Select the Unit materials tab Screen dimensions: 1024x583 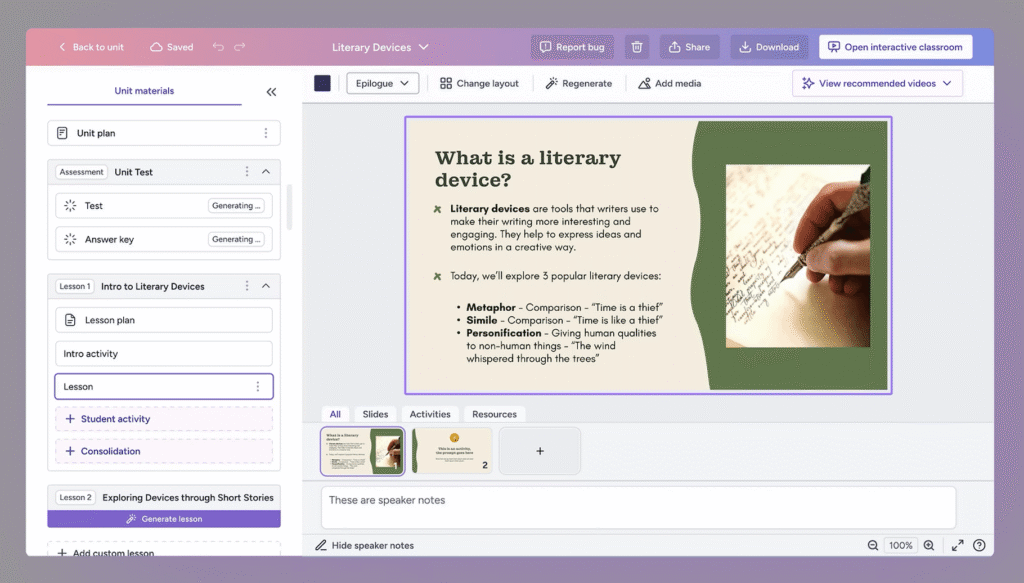pyautogui.click(x=144, y=91)
